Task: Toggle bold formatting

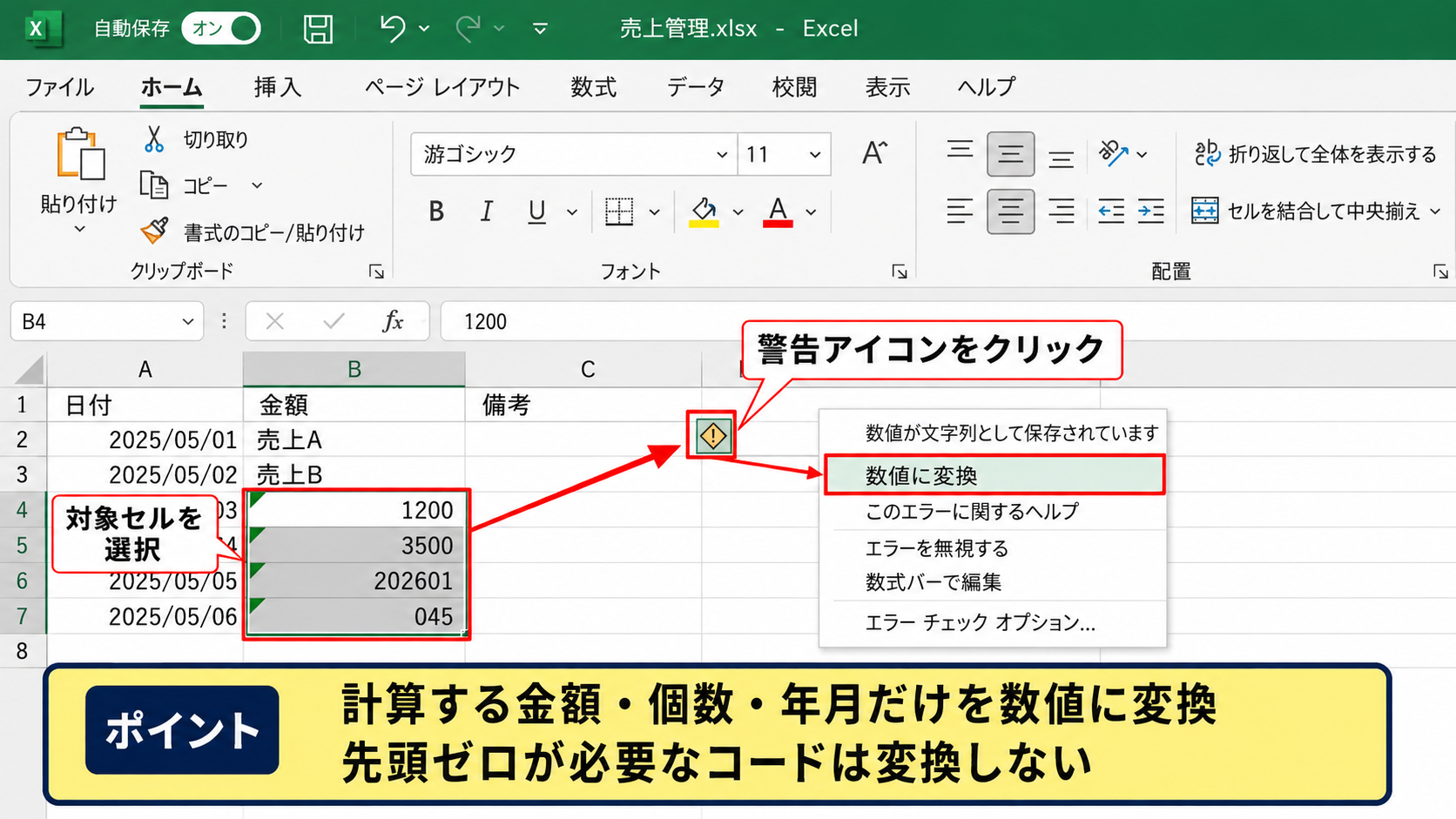Action: 436,211
